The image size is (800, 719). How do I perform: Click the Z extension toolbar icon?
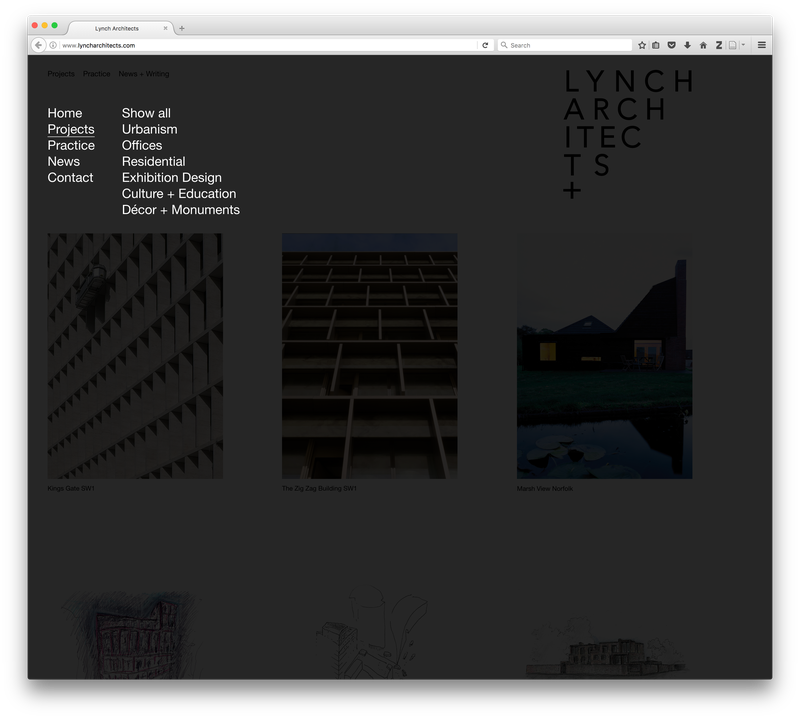[x=719, y=45]
